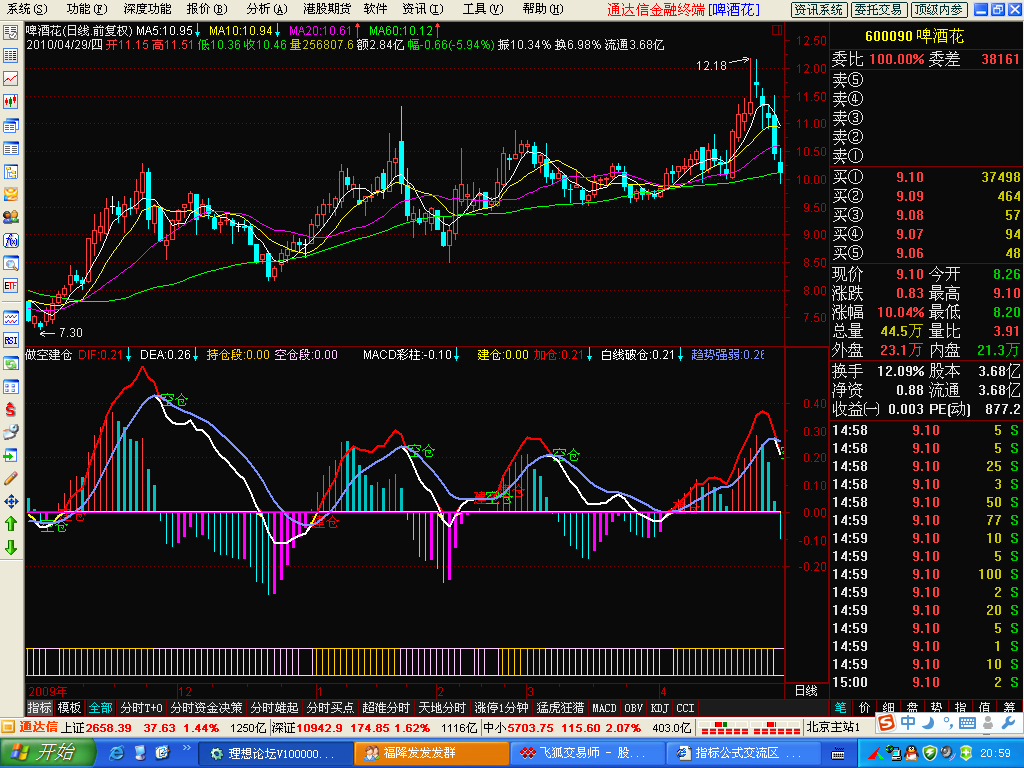Screen dimensions: 1024x768
Task: Expand the quick launch chevron in taskbar
Action: pos(186,748)
